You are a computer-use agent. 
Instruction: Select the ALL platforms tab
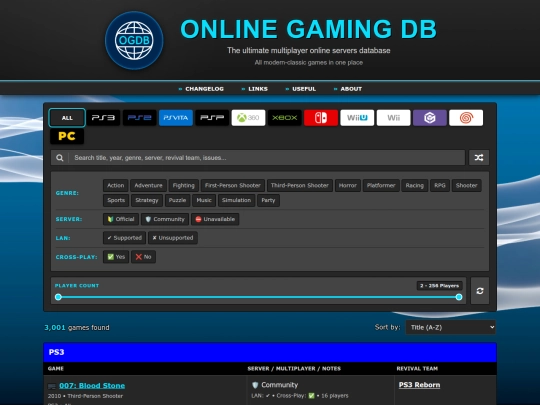[x=67, y=118]
